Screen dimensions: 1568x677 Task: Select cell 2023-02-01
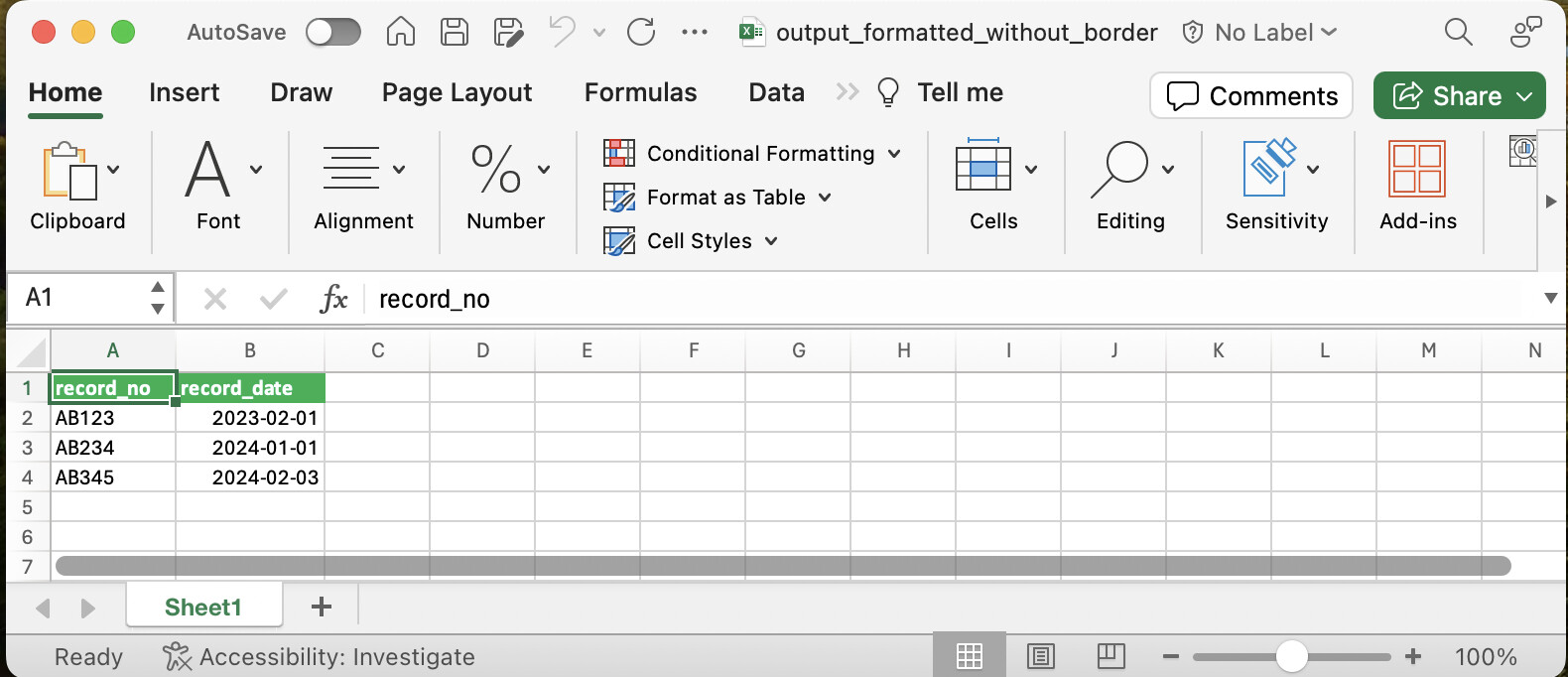251,418
